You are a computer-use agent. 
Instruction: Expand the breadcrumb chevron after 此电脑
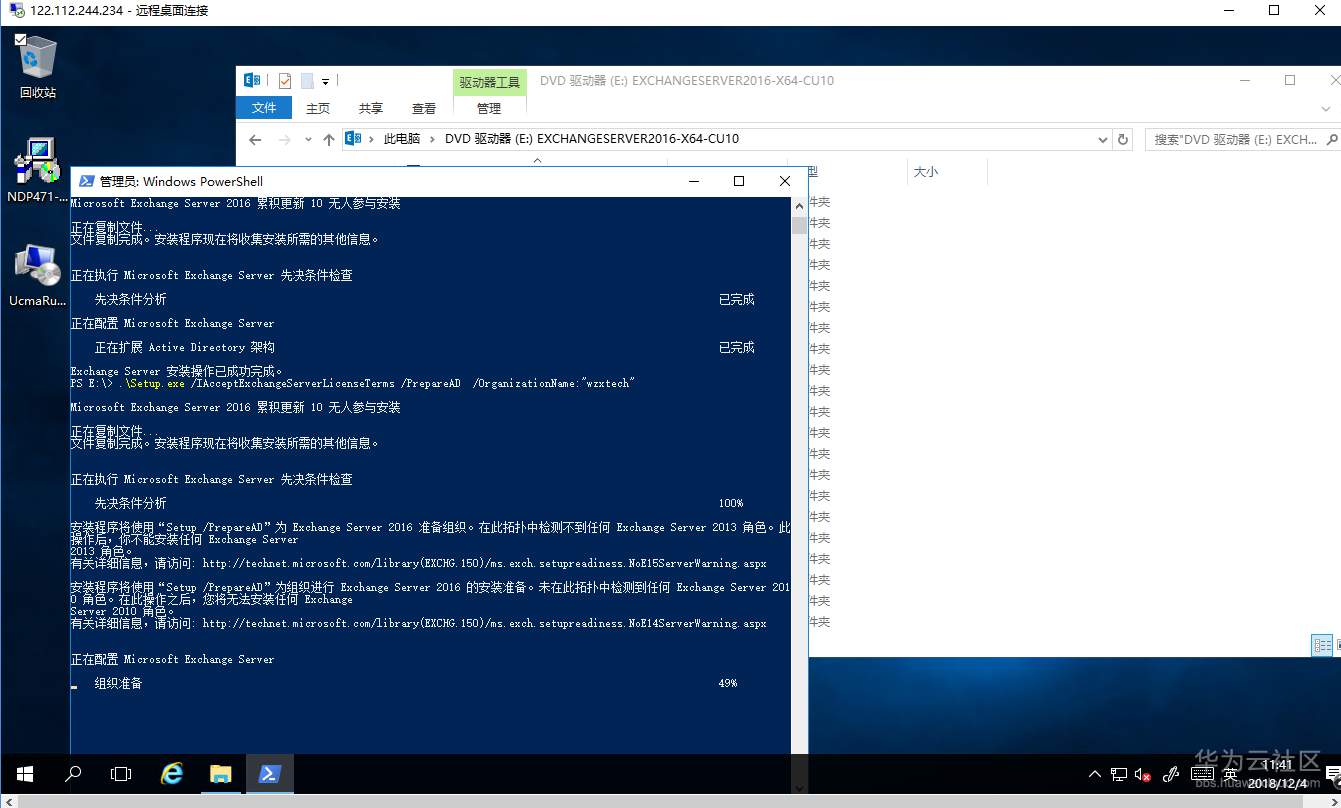[x=433, y=139]
